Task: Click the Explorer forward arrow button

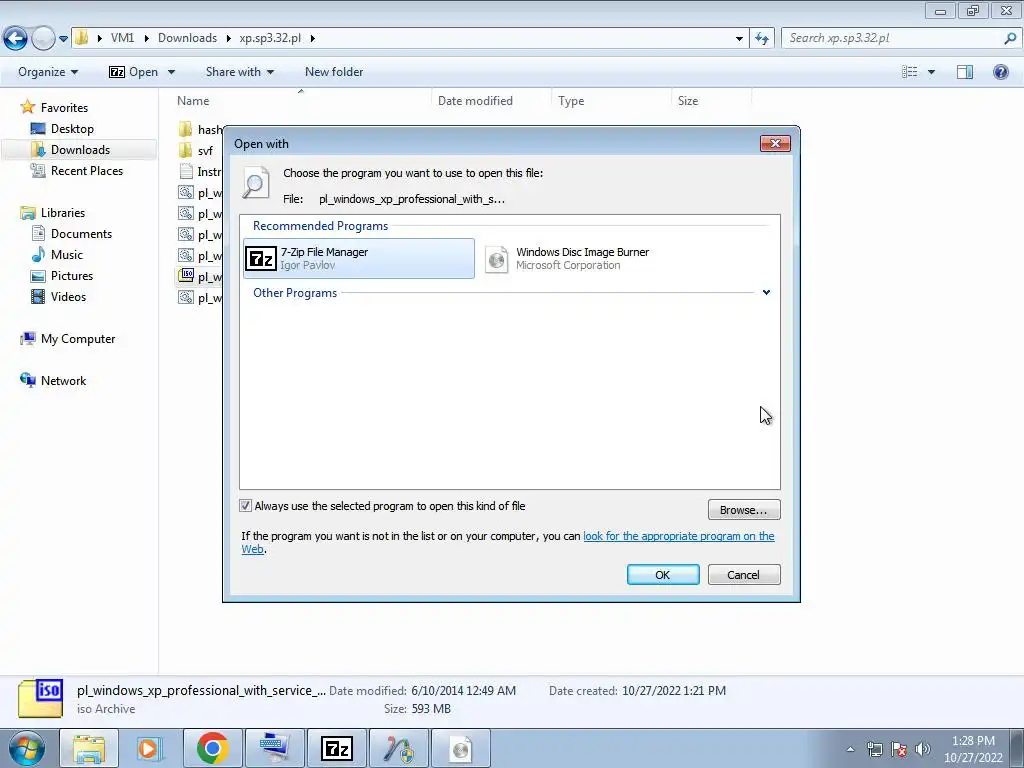Action: point(43,39)
